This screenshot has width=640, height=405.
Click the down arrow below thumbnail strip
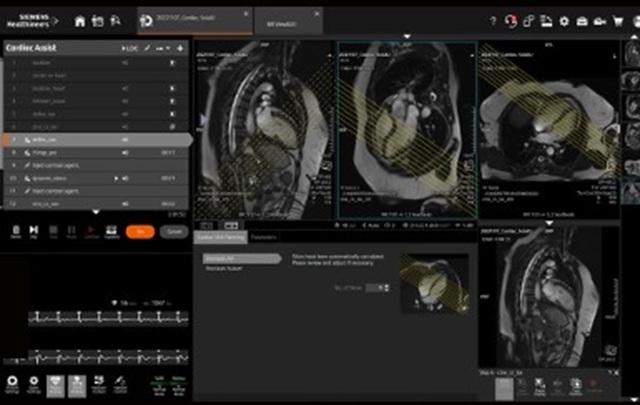(x=634, y=400)
